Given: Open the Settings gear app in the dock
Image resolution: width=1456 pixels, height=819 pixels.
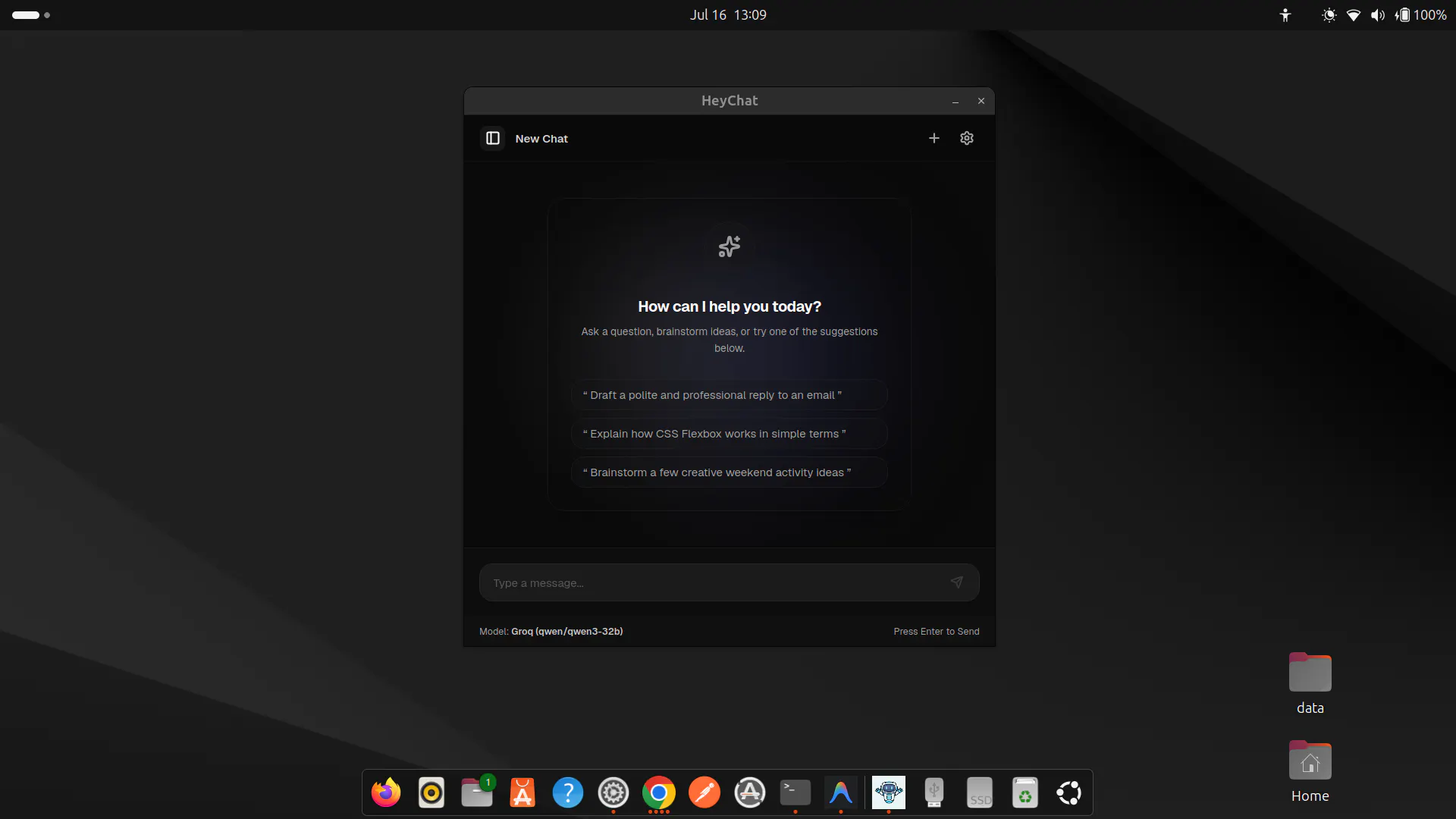Looking at the screenshot, I should tap(613, 793).
